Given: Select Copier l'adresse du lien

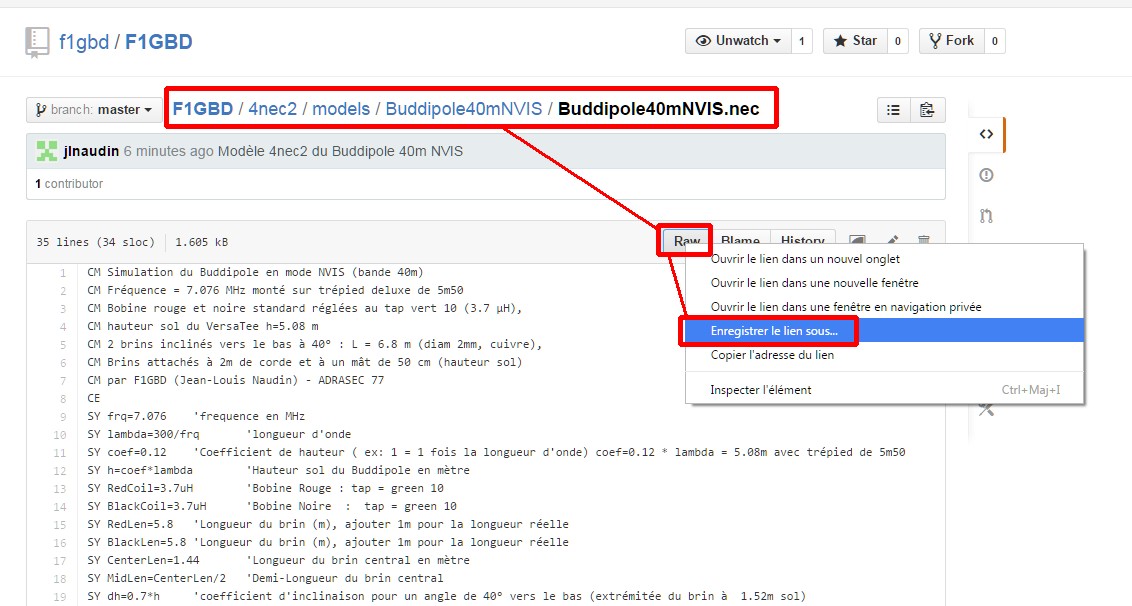Looking at the screenshot, I should (x=884, y=355).
